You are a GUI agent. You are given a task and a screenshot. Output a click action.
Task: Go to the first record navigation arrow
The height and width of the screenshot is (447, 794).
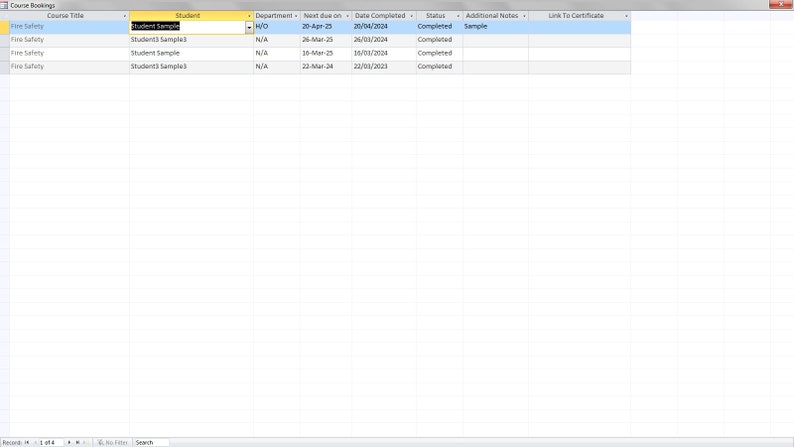tap(27, 442)
